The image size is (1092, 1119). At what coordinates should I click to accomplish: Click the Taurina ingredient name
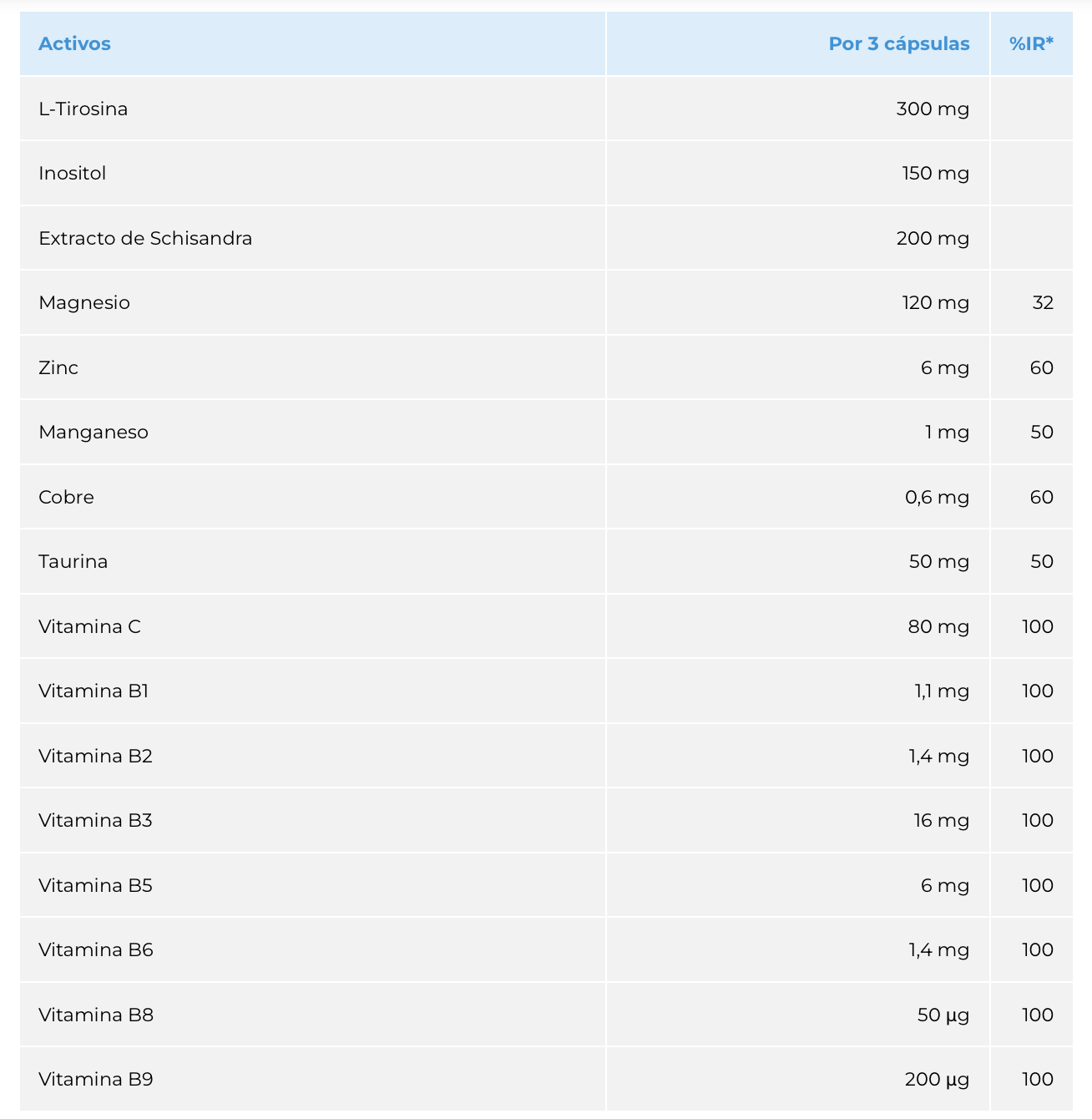[73, 561]
